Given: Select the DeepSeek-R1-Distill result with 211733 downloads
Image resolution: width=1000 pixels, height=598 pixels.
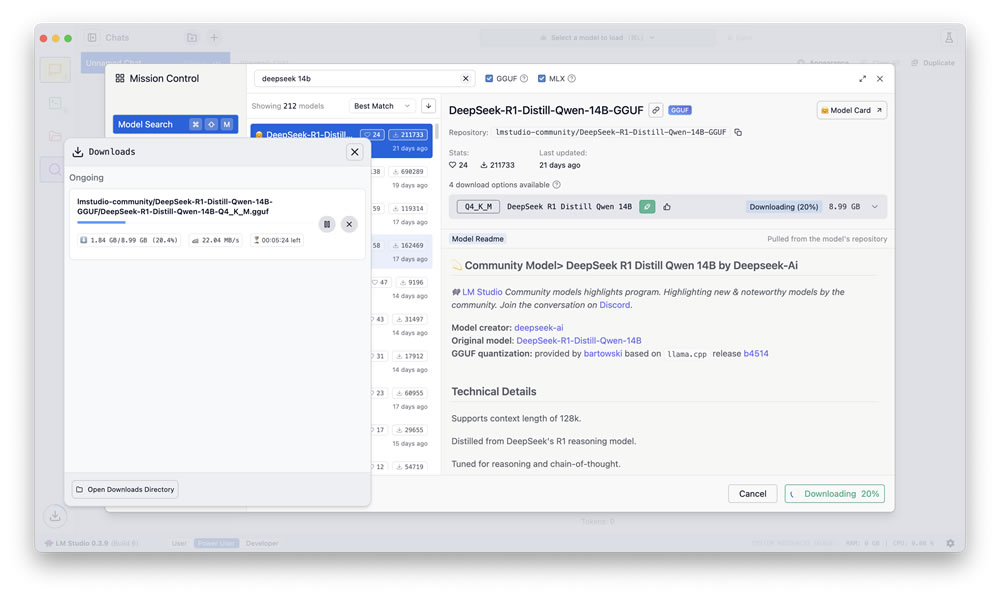Looking at the screenshot, I should [341, 140].
